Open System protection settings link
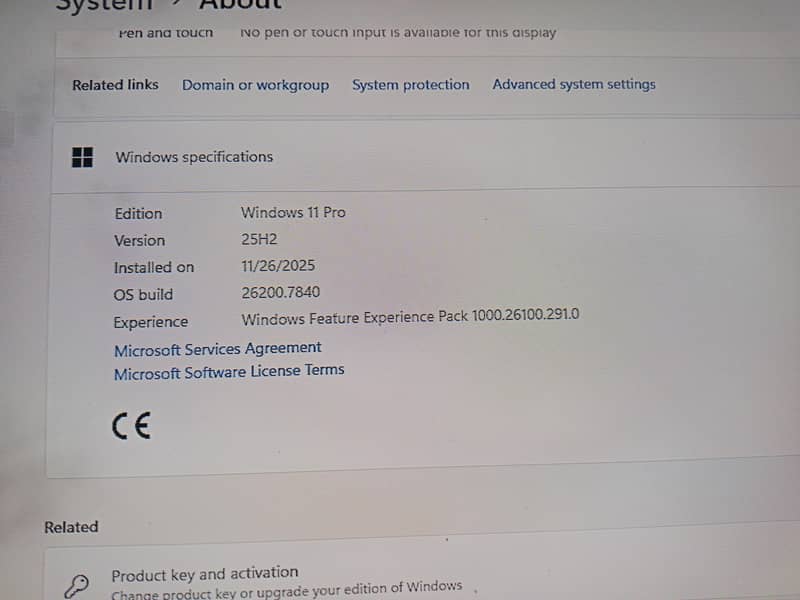 tap(410, 85)
